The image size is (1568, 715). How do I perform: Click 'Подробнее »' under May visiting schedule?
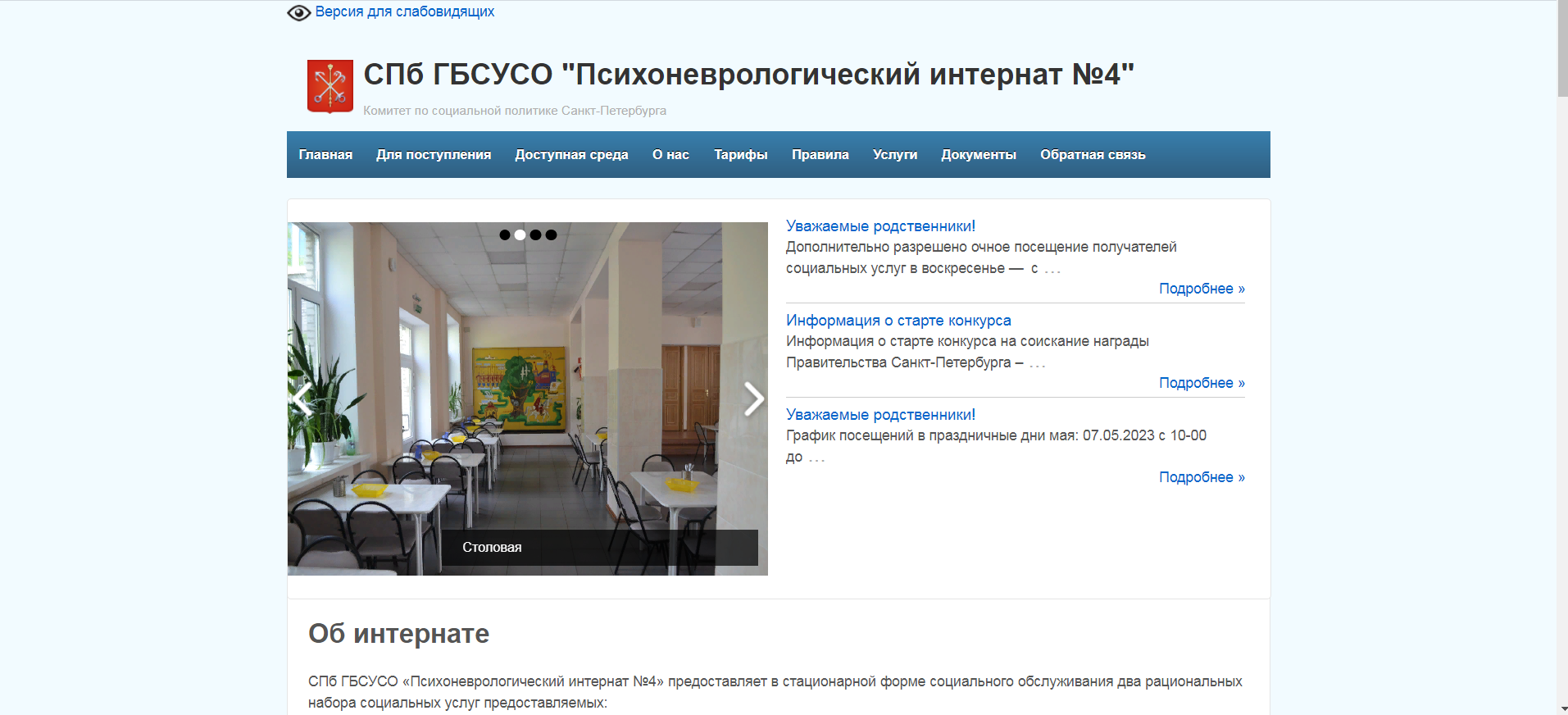1202,477
